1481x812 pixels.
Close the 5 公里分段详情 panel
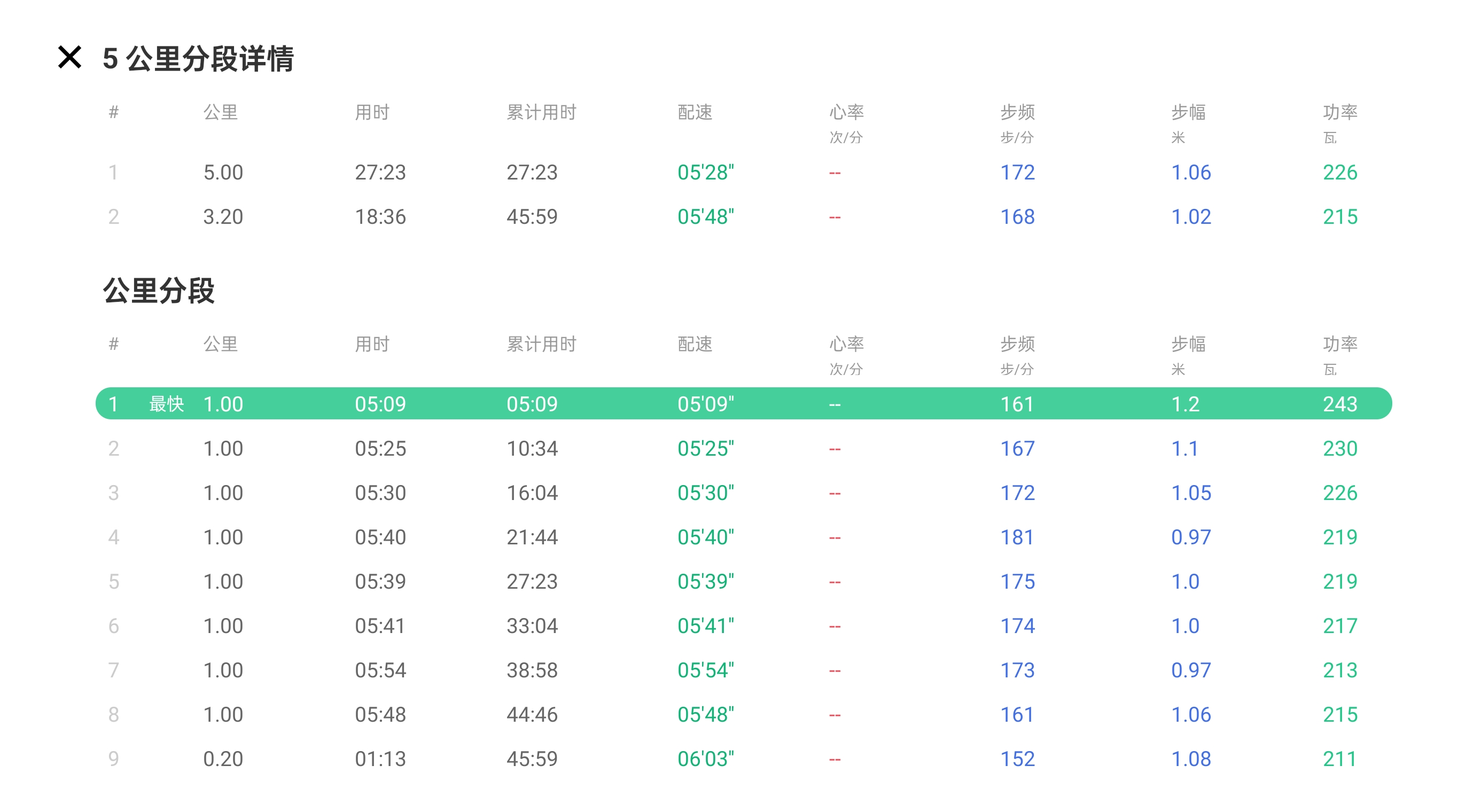click(69, 58)
